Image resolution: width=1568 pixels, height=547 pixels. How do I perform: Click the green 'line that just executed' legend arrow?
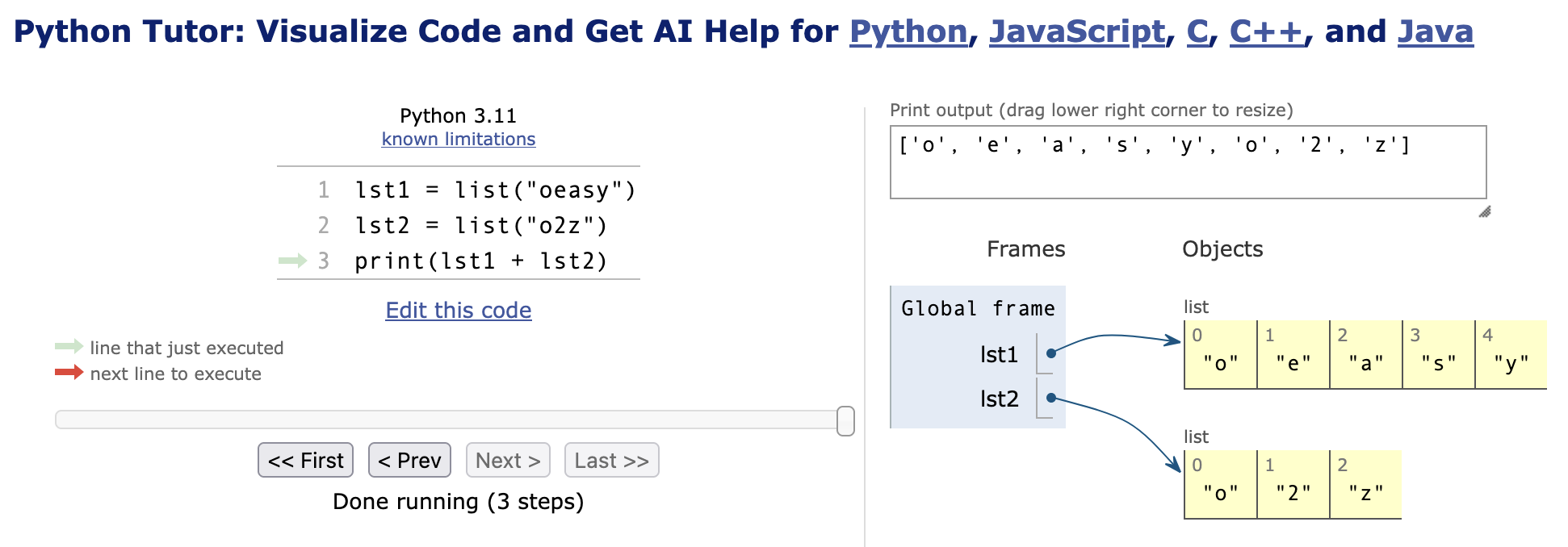pyautogui.click(x=69, y=347)
